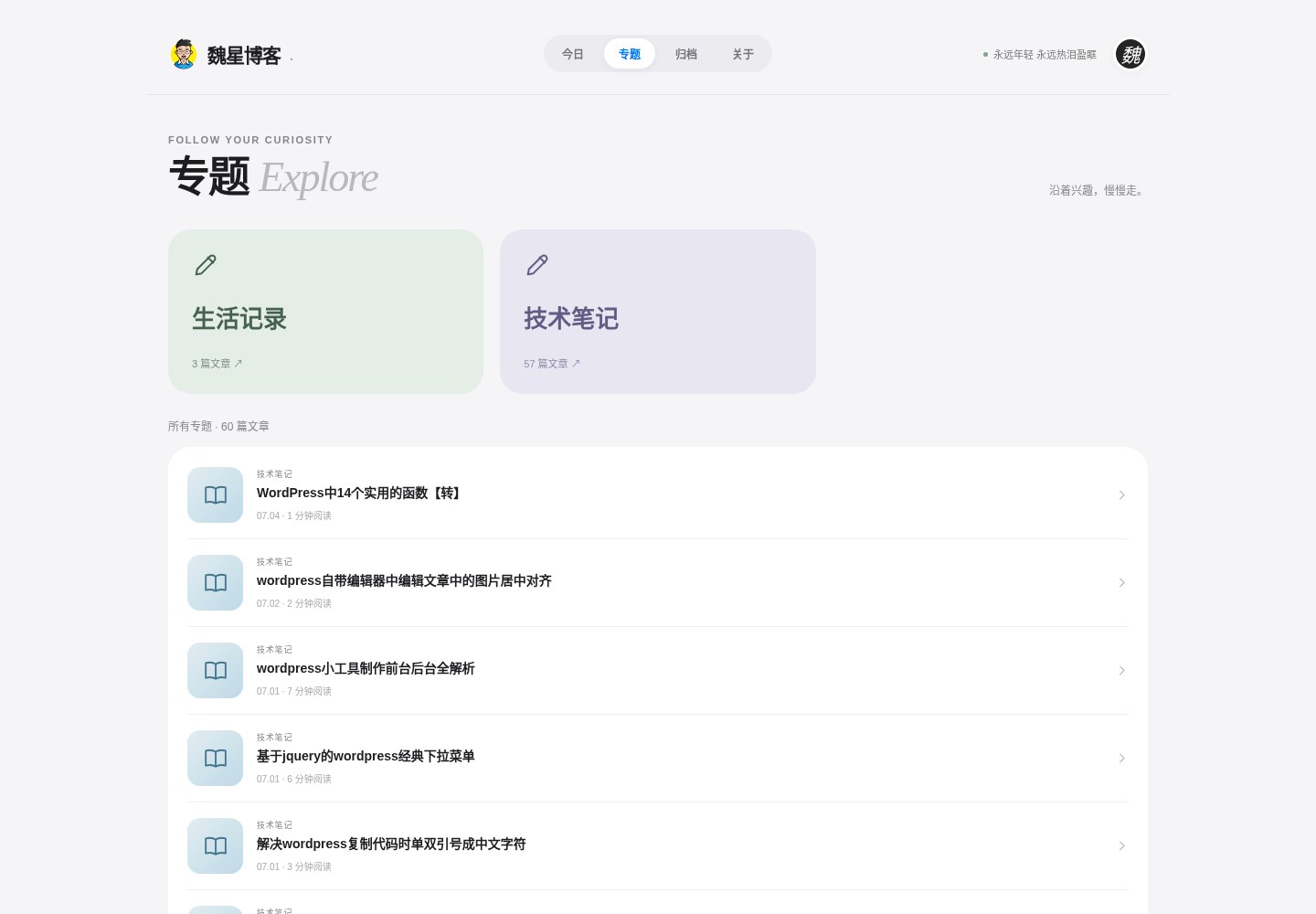Click the 魏星博客 site title
This screenshot has height=914, width=1316.
(x=244, y=56)
